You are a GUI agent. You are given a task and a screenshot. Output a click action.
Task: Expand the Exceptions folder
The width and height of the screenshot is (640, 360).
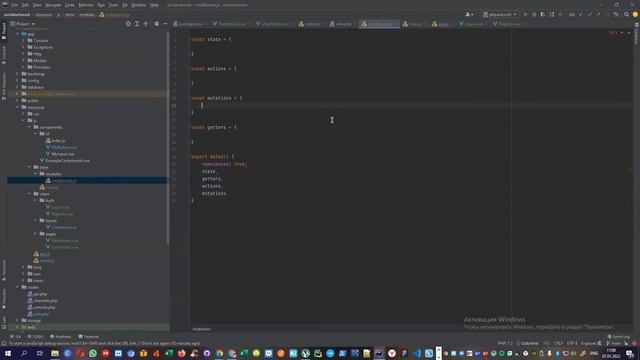[x=23, y=47]
